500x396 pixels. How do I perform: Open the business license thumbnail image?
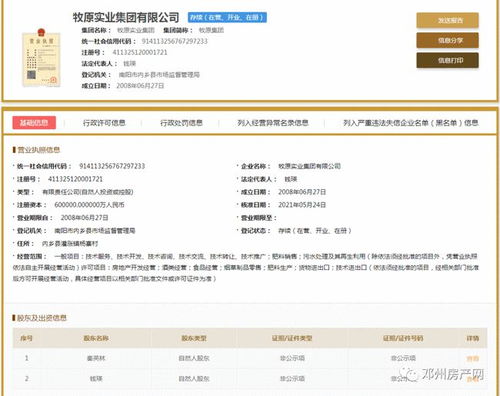(x=41, y=58)
